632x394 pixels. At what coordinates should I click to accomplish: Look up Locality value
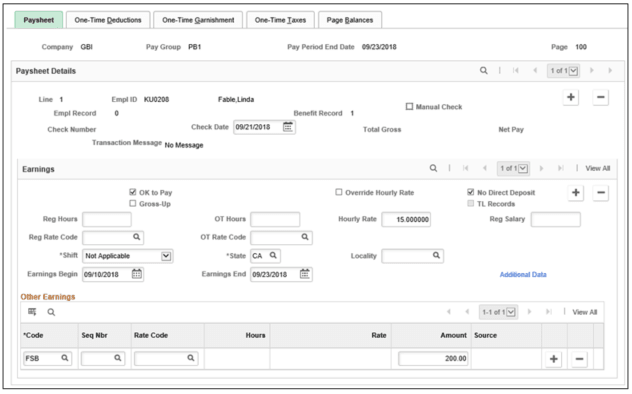(x=436, y=255)
